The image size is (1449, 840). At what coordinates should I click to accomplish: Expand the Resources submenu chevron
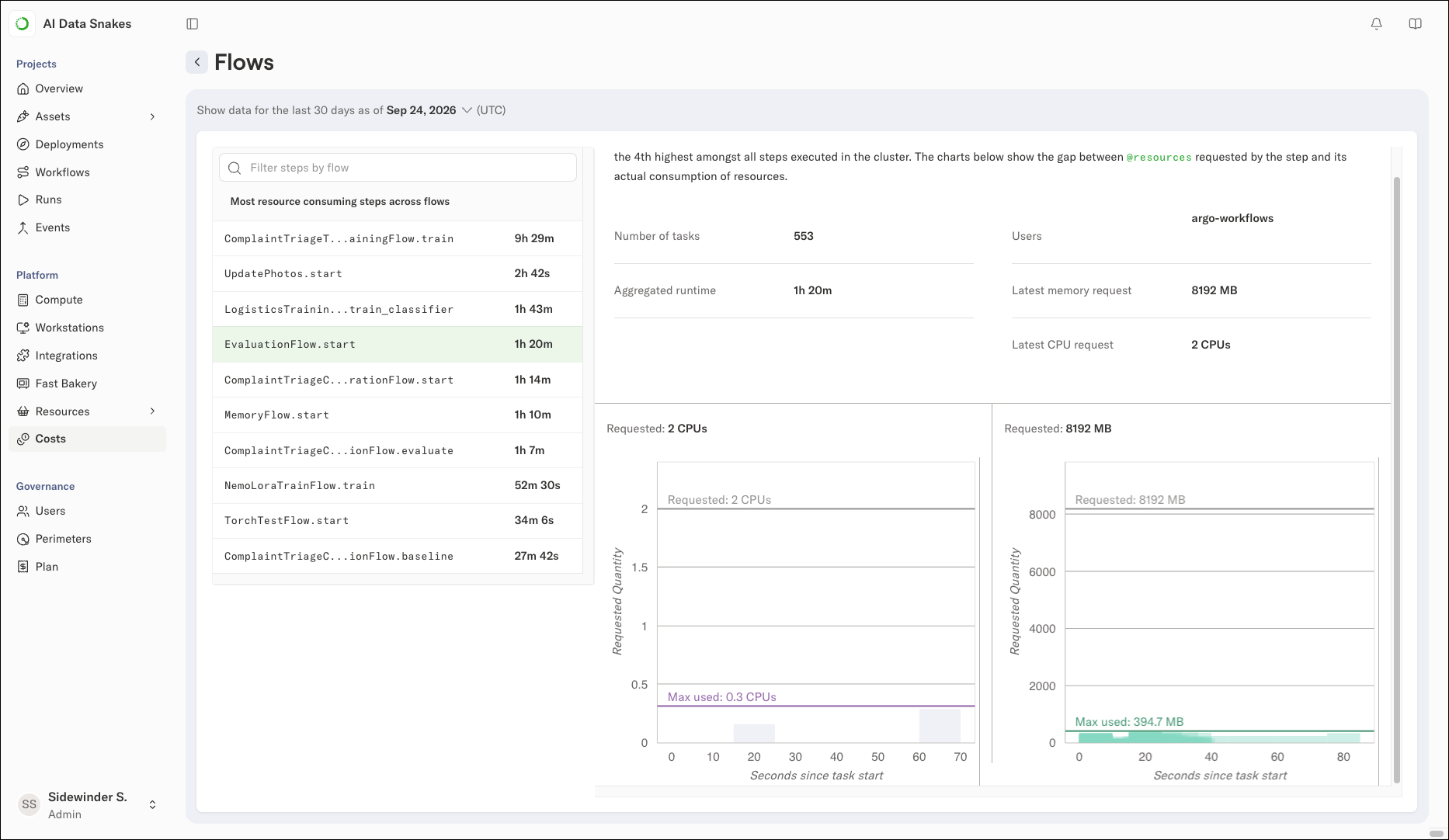click(x=152, y=411)
